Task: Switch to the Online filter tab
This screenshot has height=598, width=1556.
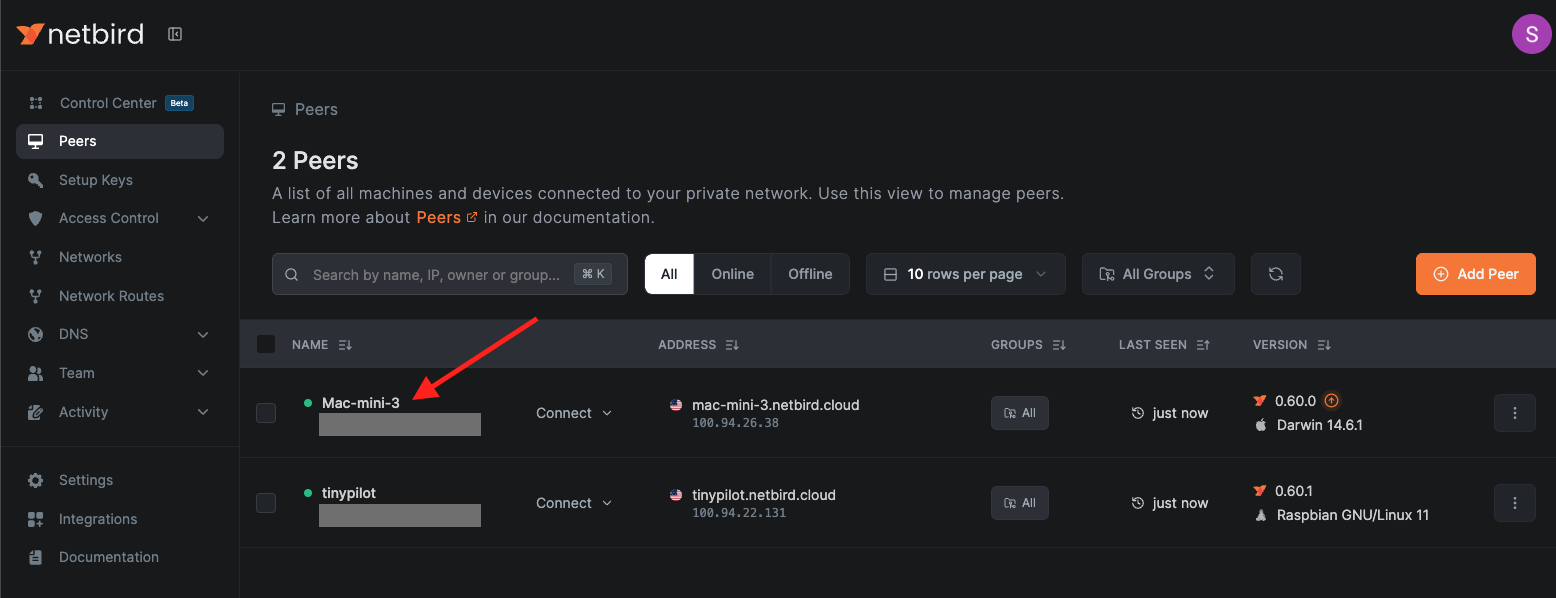Action: (732, 273)
